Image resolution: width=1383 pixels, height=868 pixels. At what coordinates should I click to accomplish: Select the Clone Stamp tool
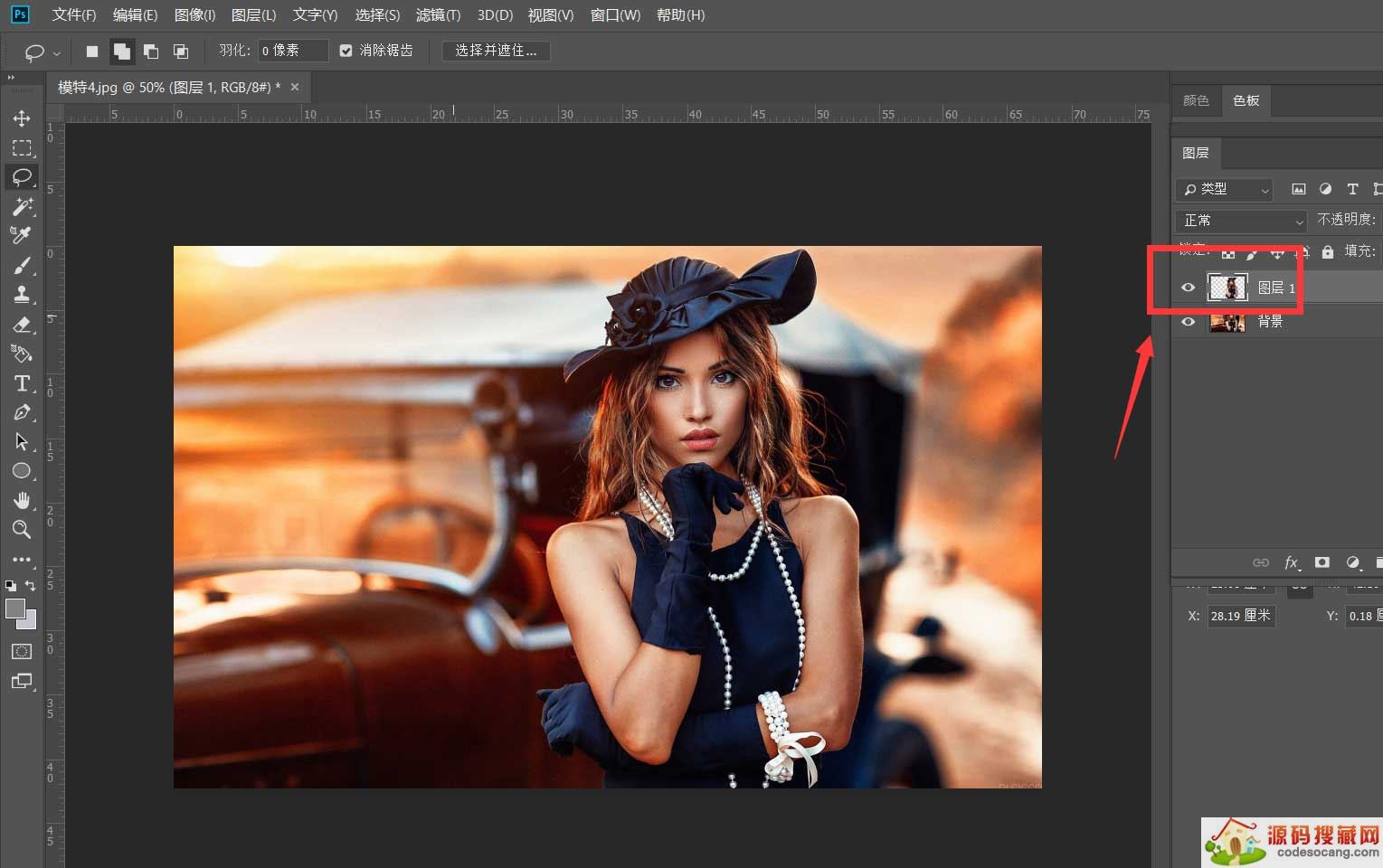point(22,294)
